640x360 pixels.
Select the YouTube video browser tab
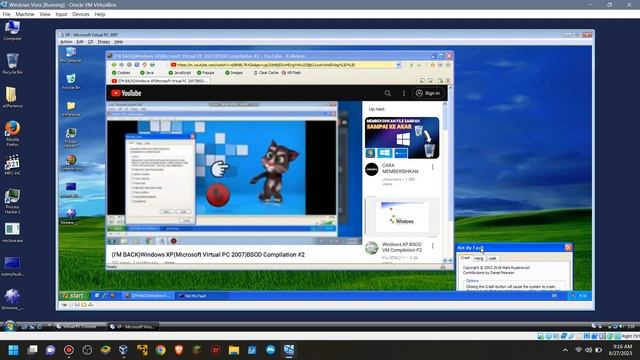pyautogui.click(x=160, y=81)
